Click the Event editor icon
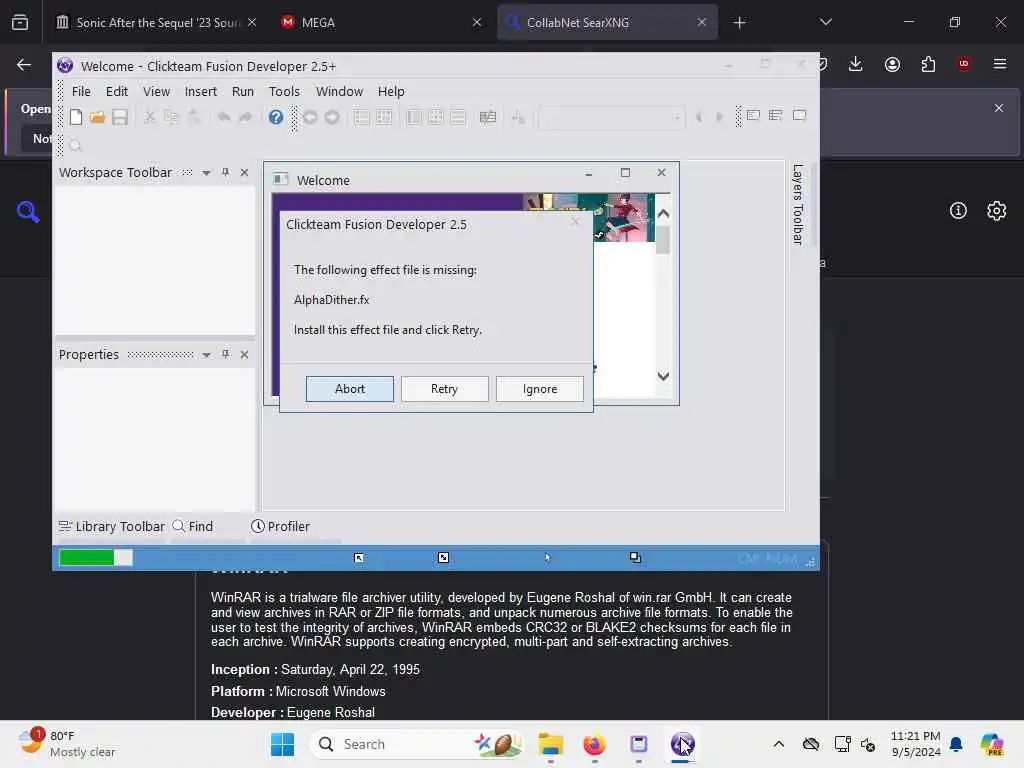Screen dimensions: 1024x768 pyautogui.click(x=436, y=117)
